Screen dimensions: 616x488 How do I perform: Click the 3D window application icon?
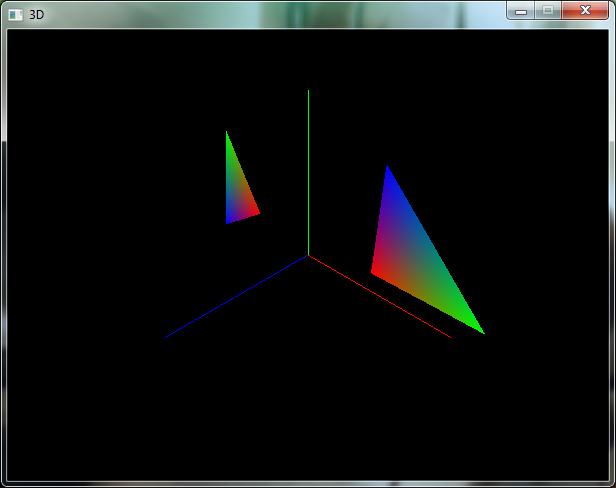pyautogui.click(x=16, y=14)
